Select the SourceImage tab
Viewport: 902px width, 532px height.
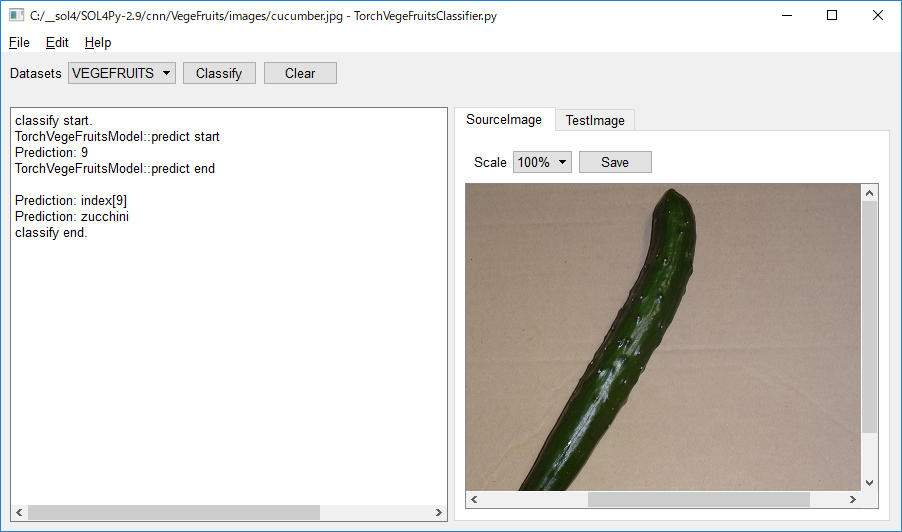504,119
